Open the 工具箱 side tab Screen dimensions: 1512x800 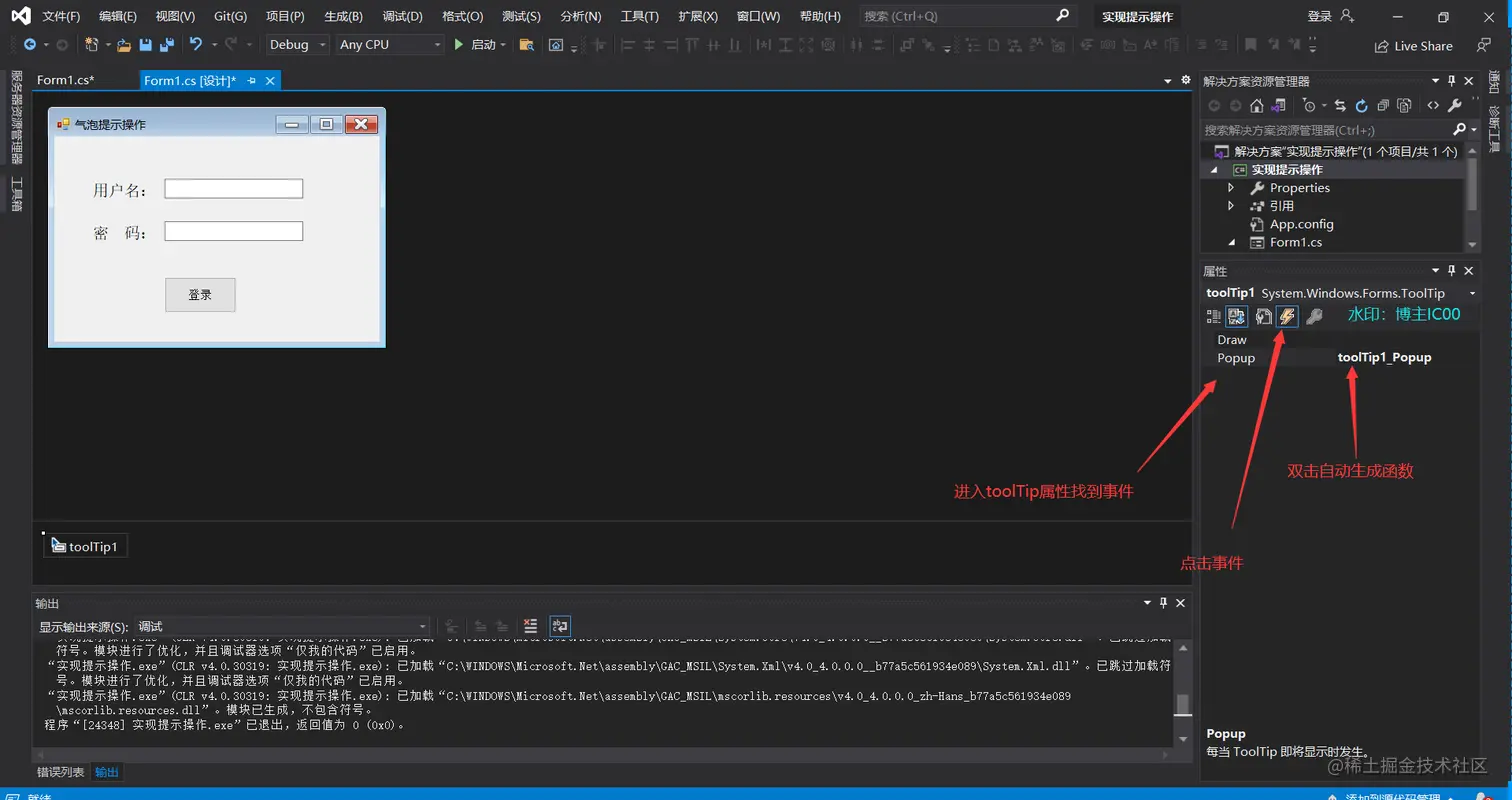(x=16, y=194)
